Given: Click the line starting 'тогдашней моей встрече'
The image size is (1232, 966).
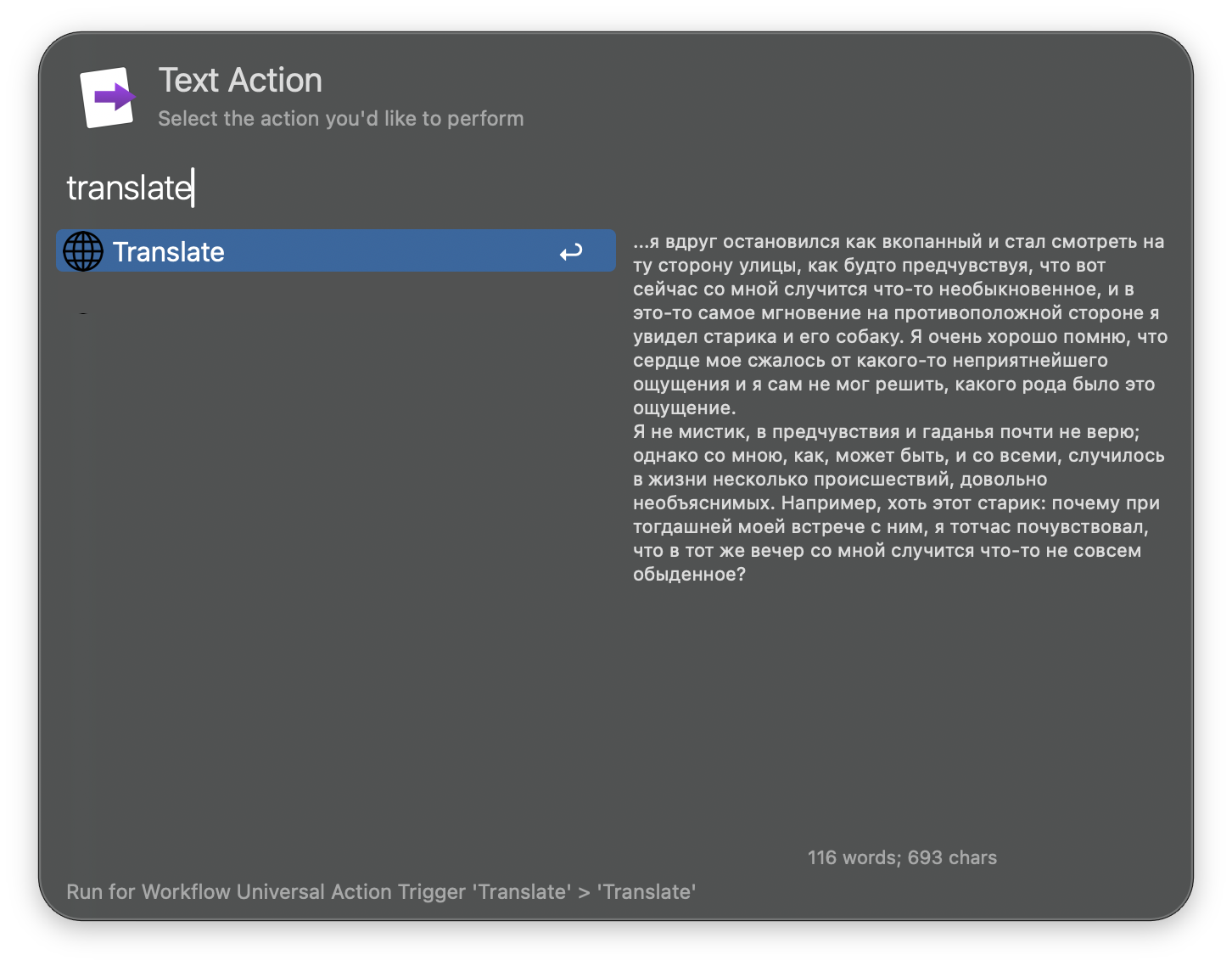Looking at the screenshot, I should (890, 527).
